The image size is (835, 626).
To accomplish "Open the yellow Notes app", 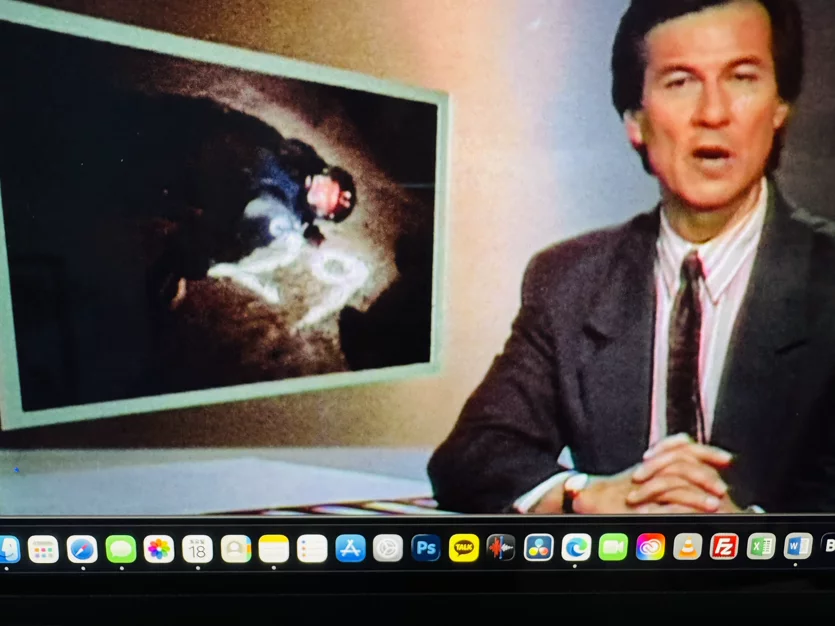I will [x=274, y=549].
